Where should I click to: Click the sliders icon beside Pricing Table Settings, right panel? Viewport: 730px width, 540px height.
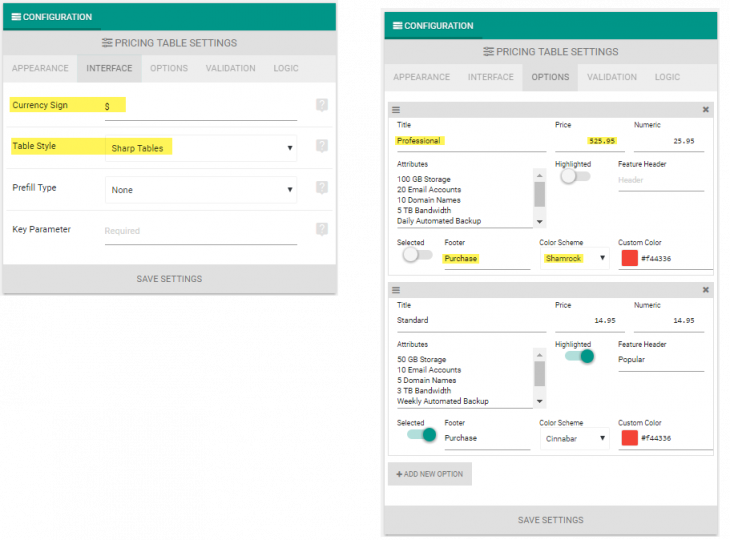[488, 52]
